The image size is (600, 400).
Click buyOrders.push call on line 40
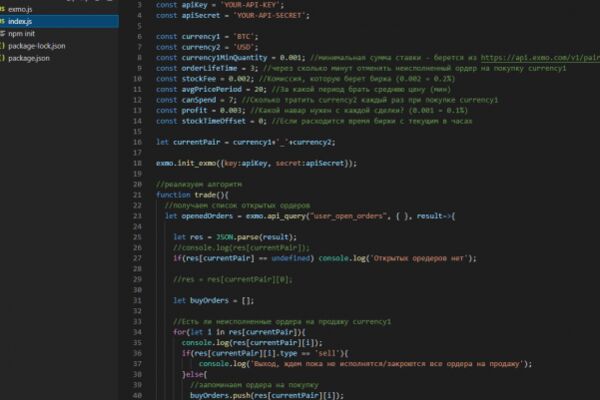[220, 395]
